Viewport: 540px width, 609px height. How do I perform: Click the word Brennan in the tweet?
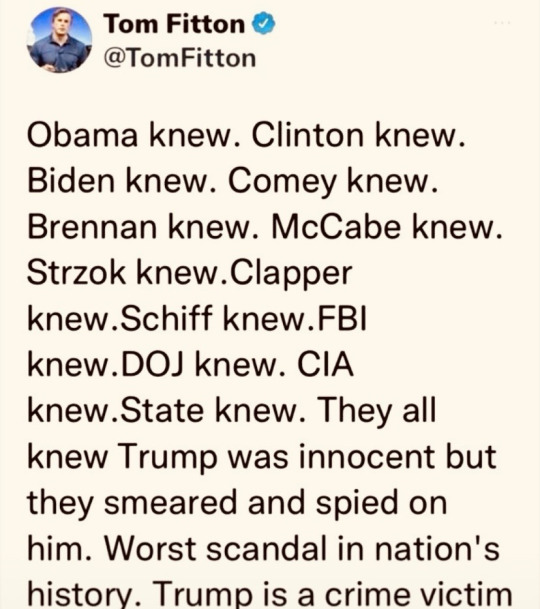tap(92, 228)
